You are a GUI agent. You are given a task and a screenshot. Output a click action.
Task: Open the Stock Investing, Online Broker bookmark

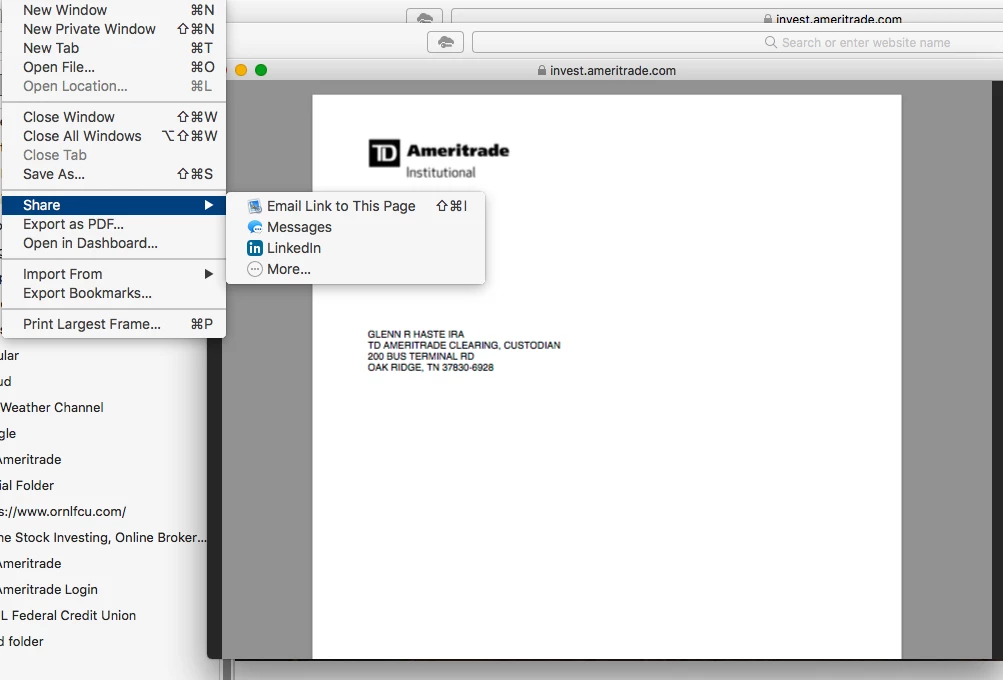[x=103, y=537]
